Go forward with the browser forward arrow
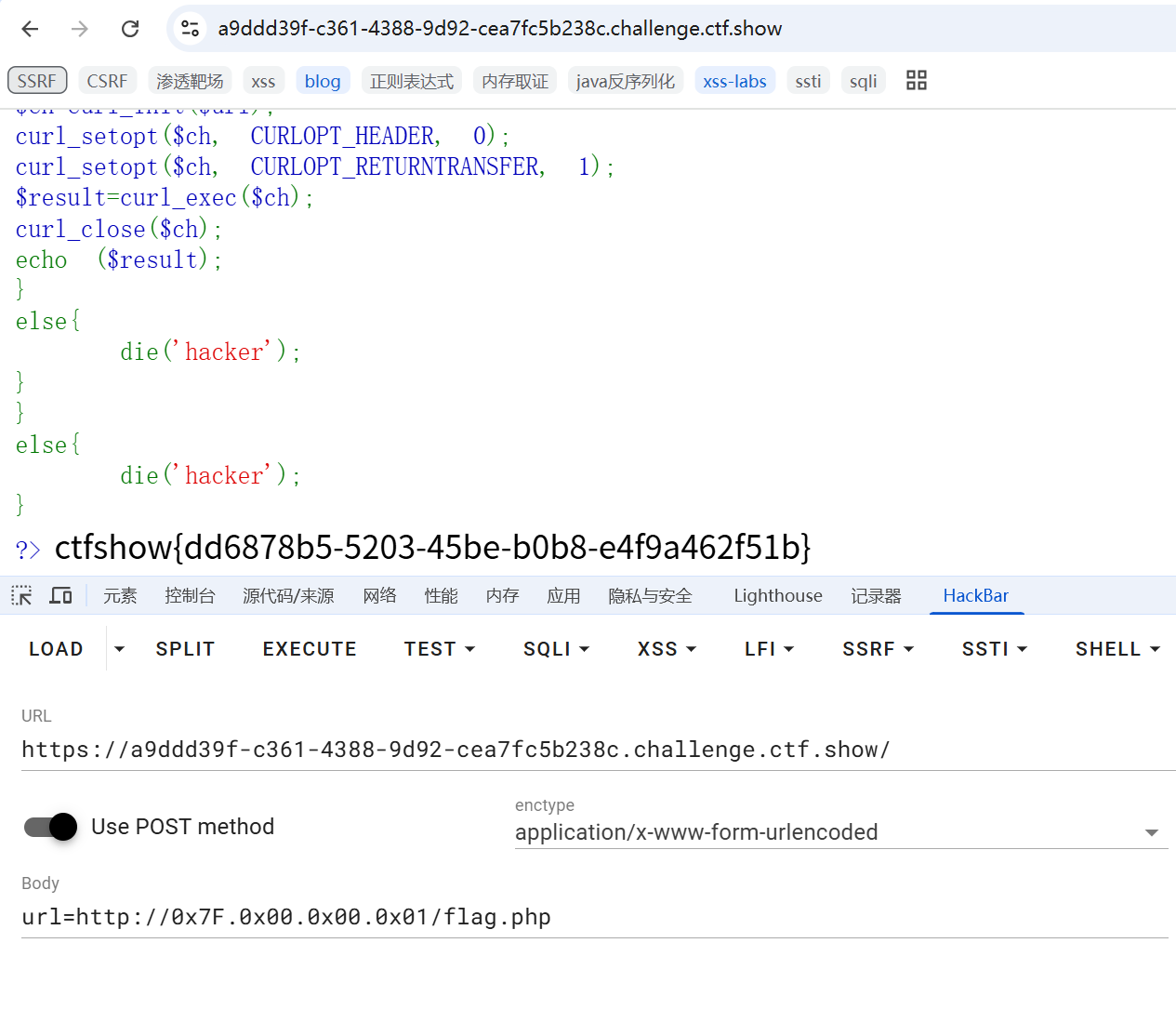The width and height of the screenshot is (1176, 1036). coord(80,29)
